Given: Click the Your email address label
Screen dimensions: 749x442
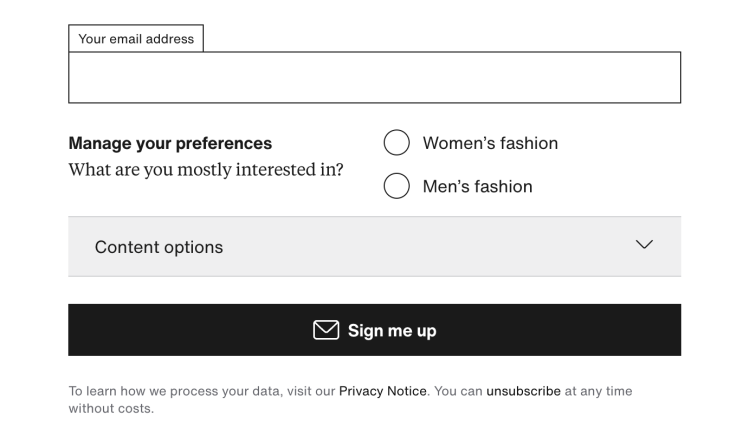Looking at the screenshot, I should [136, 39].
